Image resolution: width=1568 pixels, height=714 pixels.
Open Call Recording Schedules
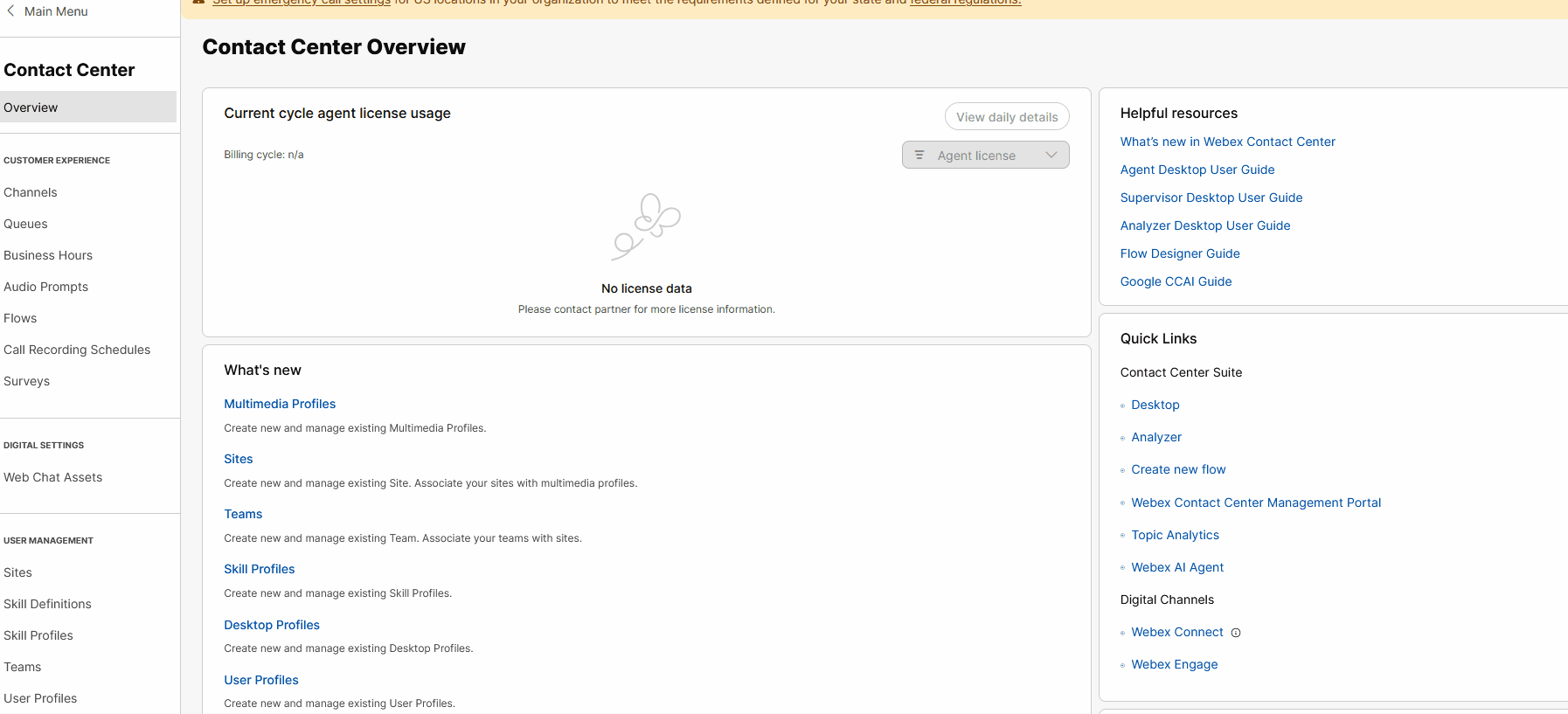[x=77, y=350]
